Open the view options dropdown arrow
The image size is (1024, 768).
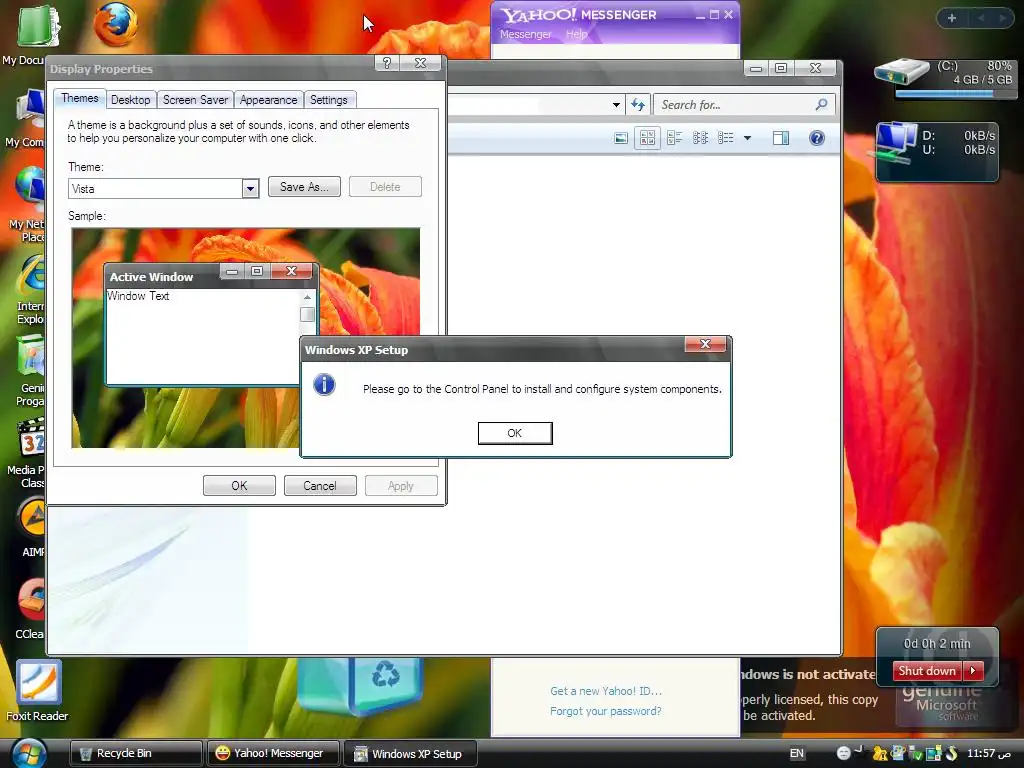tap(747, 138)
